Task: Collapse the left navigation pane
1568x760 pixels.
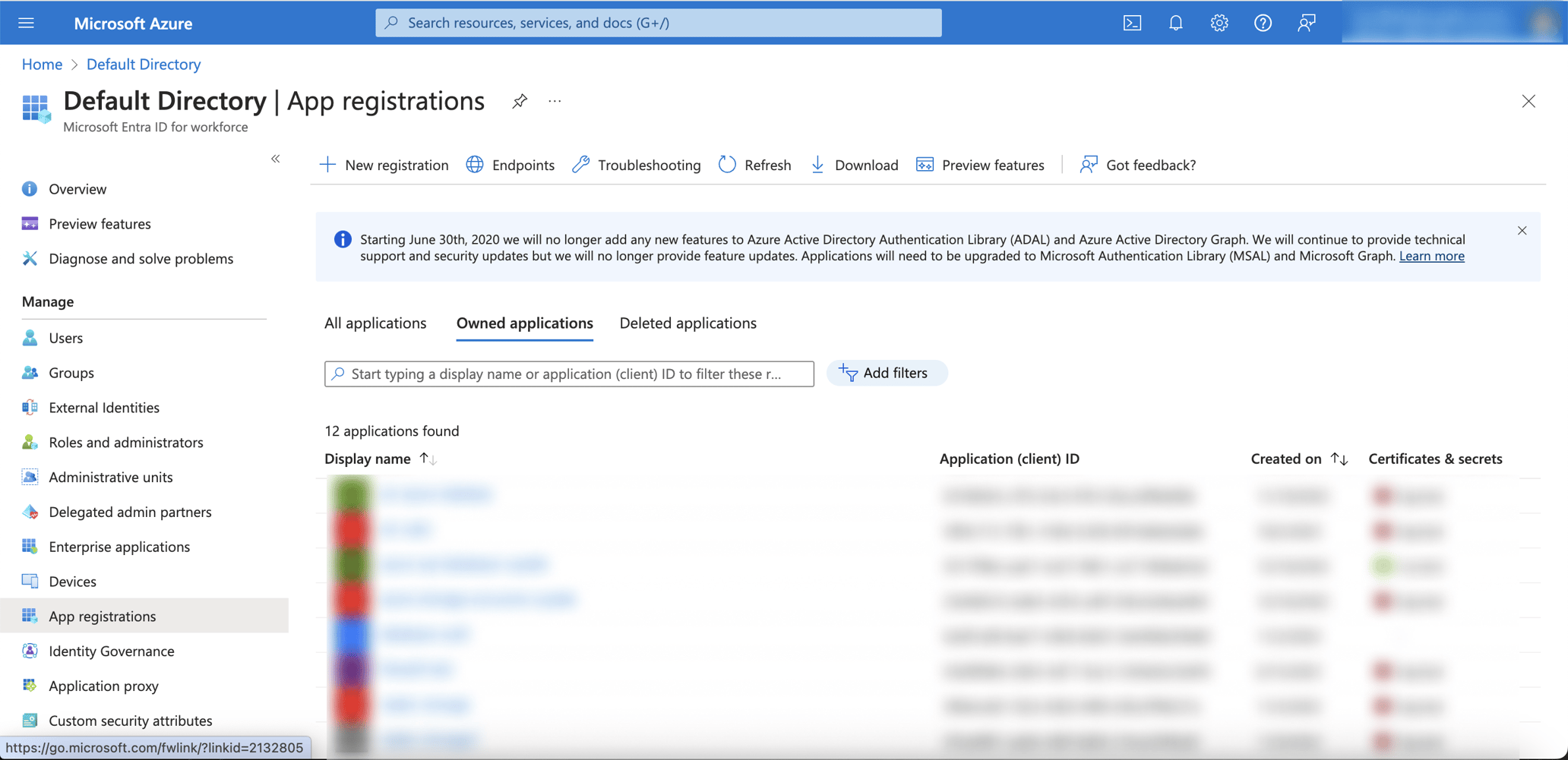Action: 275,159
